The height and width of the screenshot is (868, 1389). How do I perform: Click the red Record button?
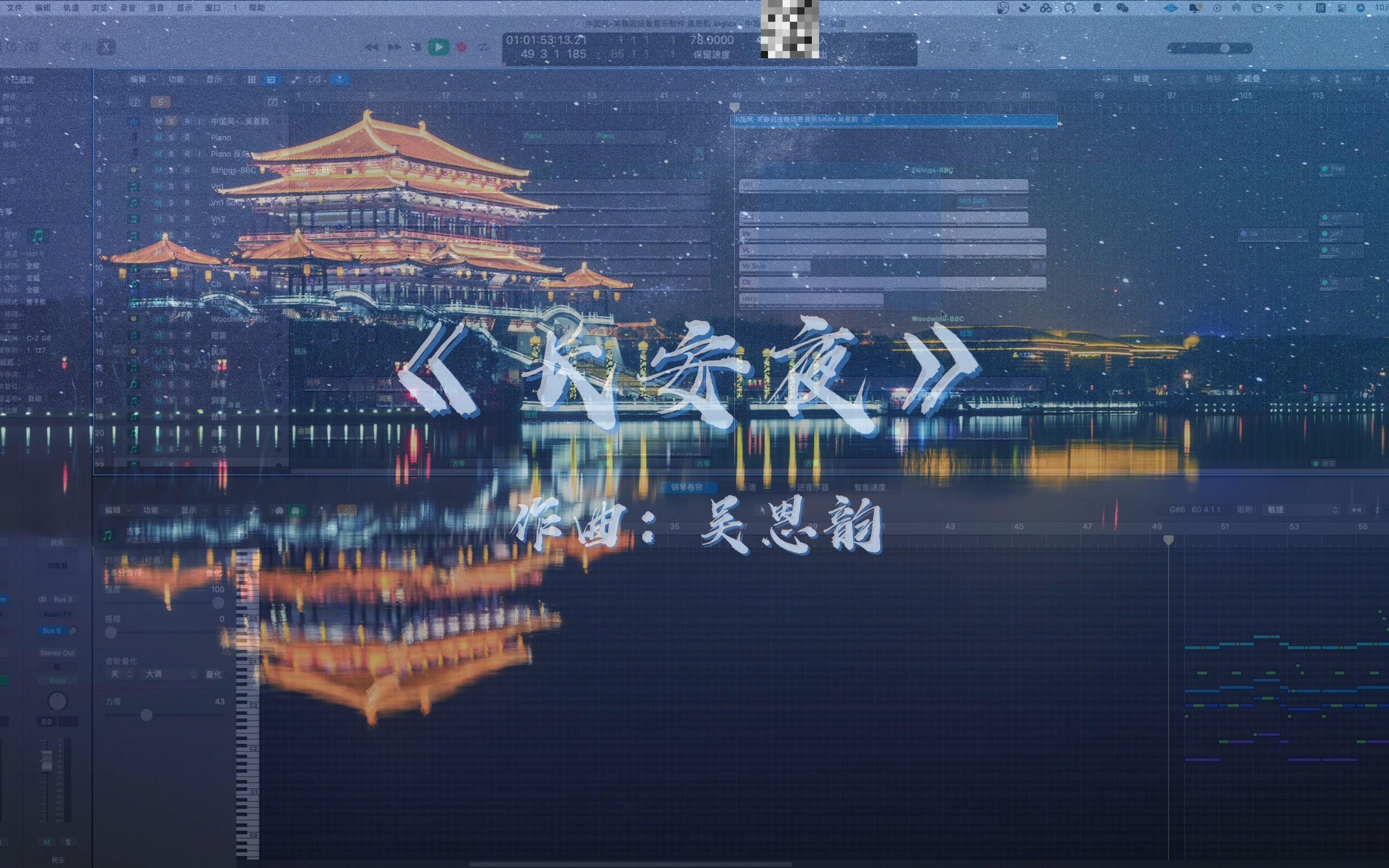click(x=461, y=47)
